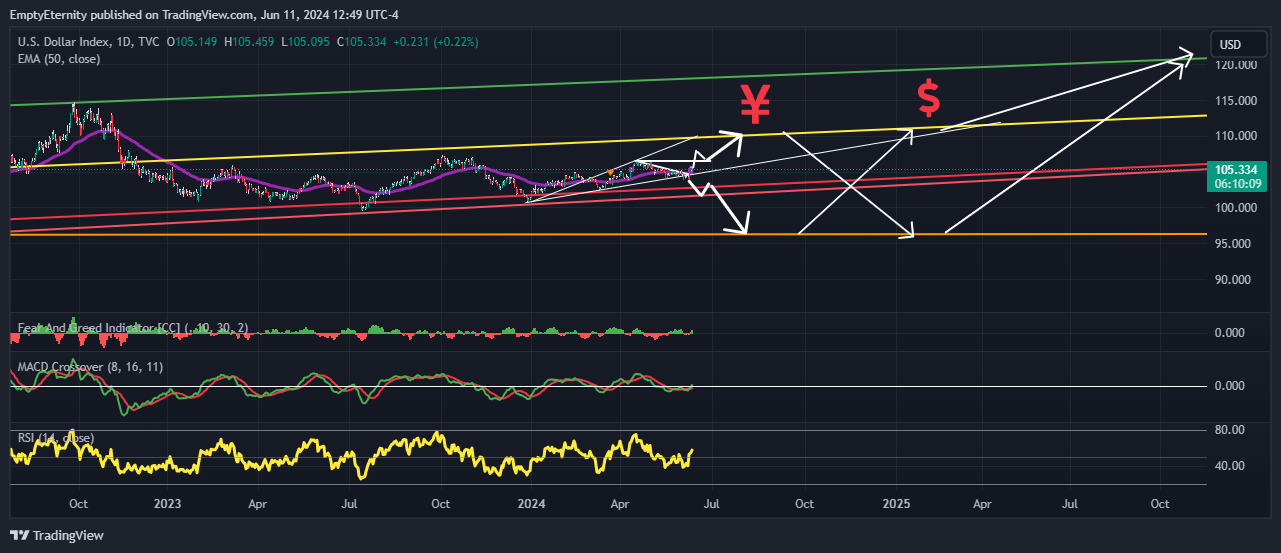The height and width of the screenshot is (553, 1281).
Task: Click the 100.000 price axis label
Action: pos(1235,208)
